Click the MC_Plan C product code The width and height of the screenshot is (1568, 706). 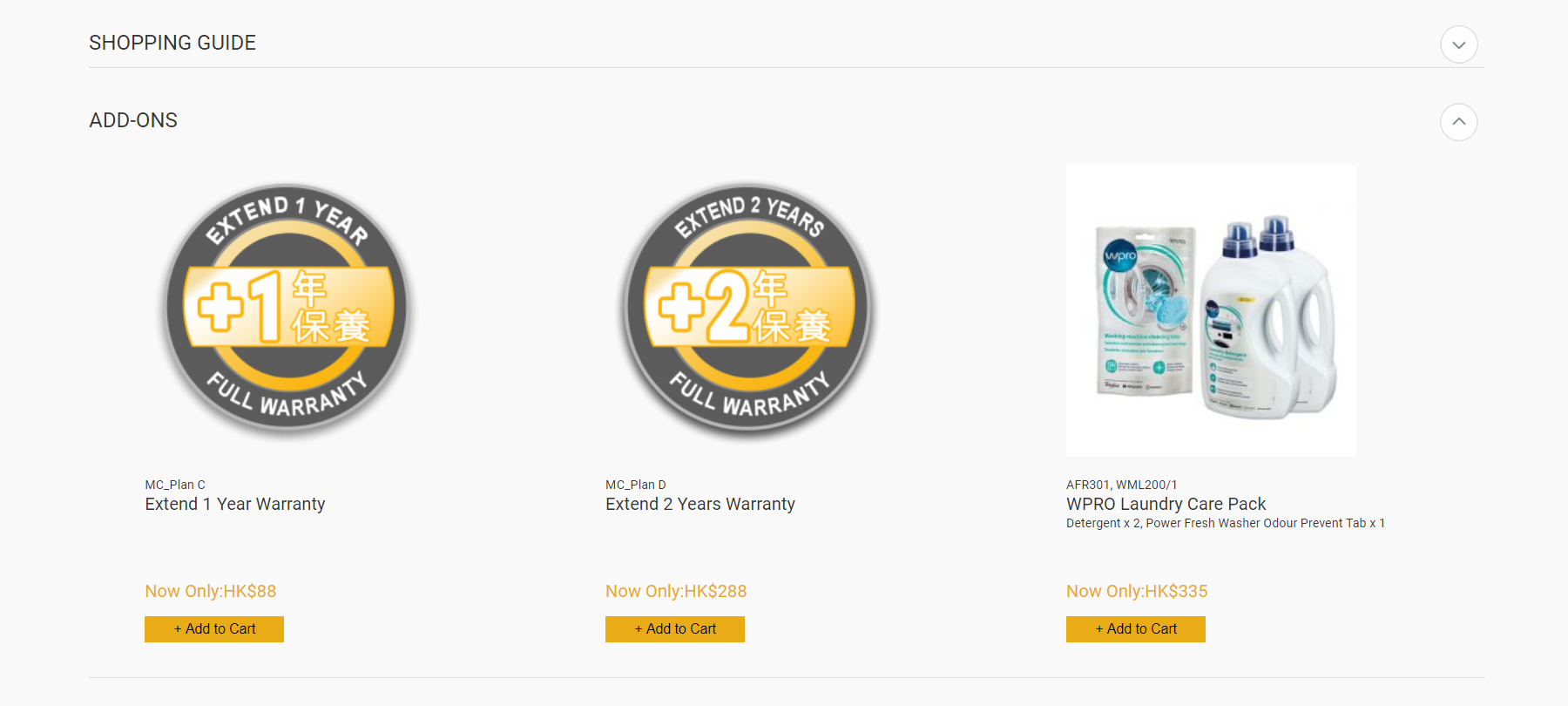(x=175, y=485)
